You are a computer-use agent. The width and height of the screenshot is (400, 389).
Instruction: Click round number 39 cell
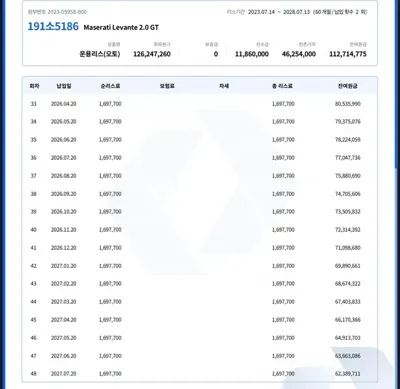coord(34,212)
